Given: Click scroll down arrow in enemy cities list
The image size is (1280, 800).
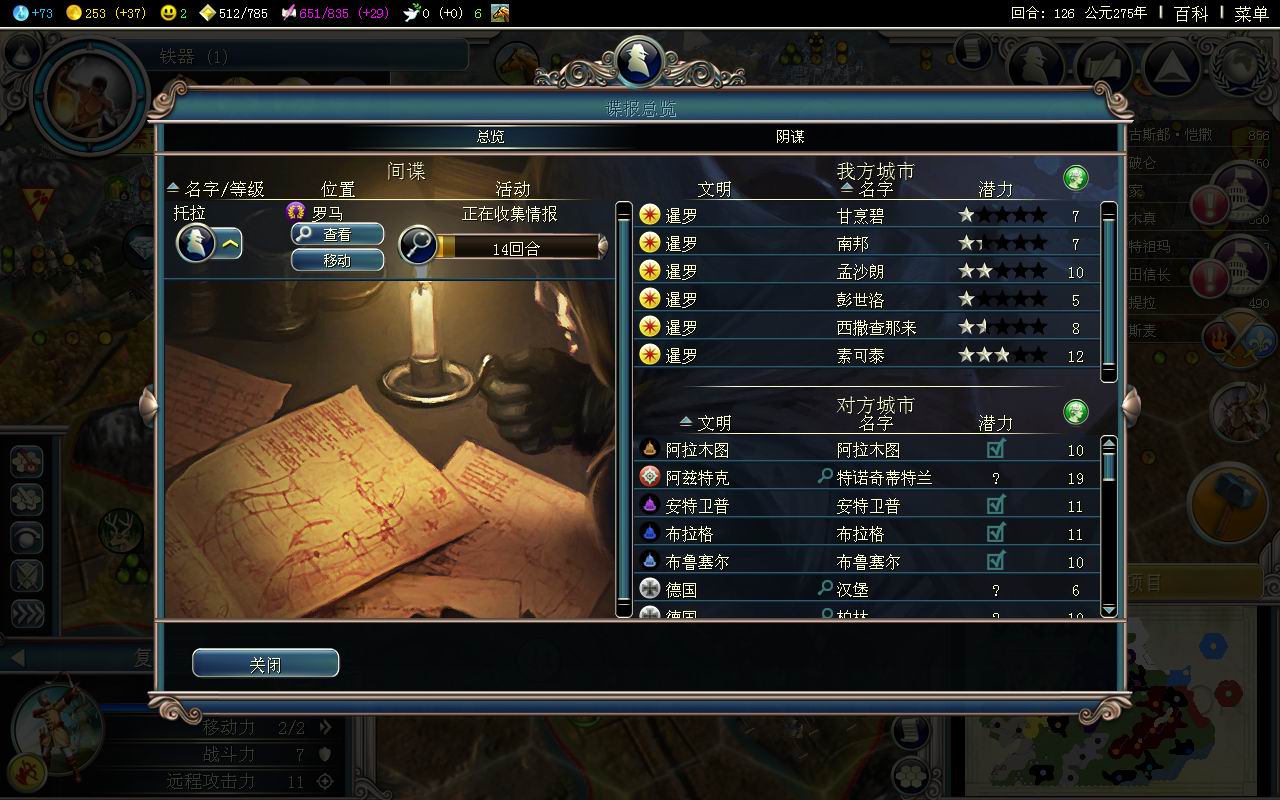Looking at the screenshot, I should (1108, 609).
